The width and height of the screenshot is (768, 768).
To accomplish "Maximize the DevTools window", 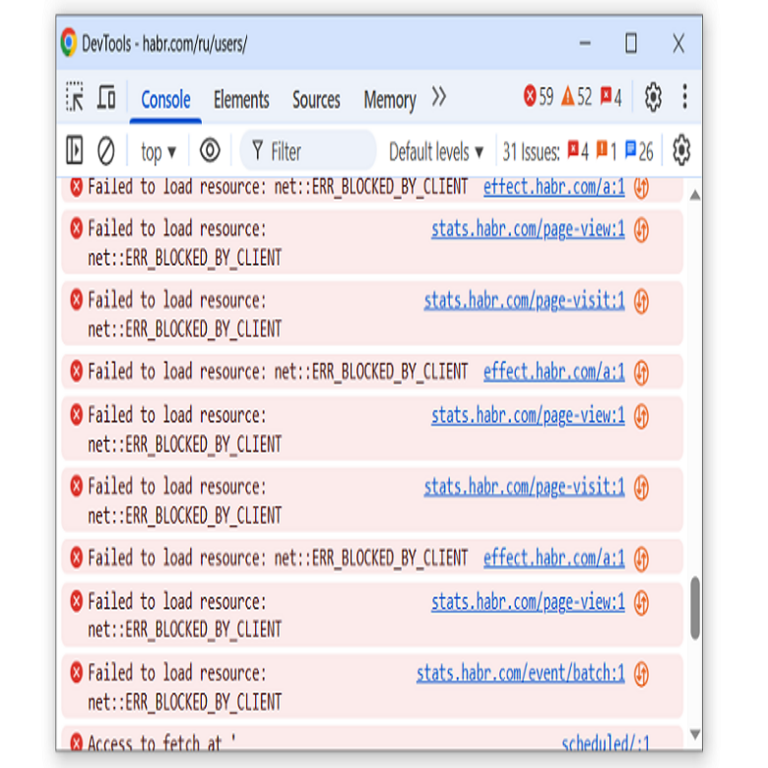I will click(631, 43).
